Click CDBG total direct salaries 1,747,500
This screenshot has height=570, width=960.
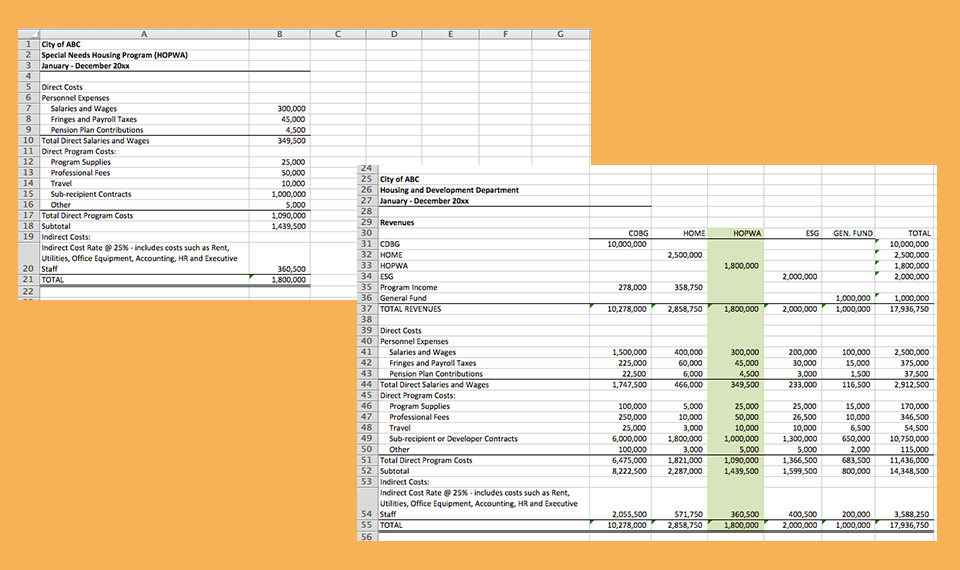pos(629,385)
